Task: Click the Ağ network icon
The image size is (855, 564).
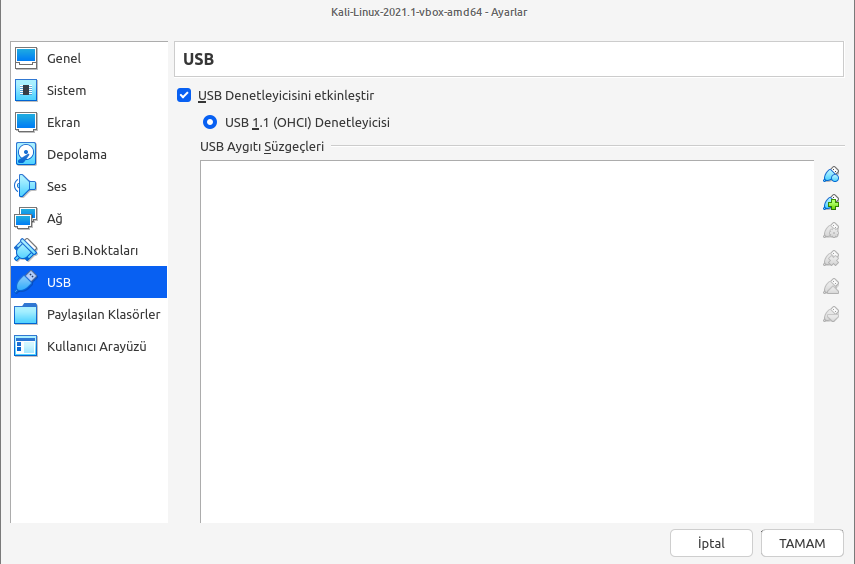Action: [27, 218]
